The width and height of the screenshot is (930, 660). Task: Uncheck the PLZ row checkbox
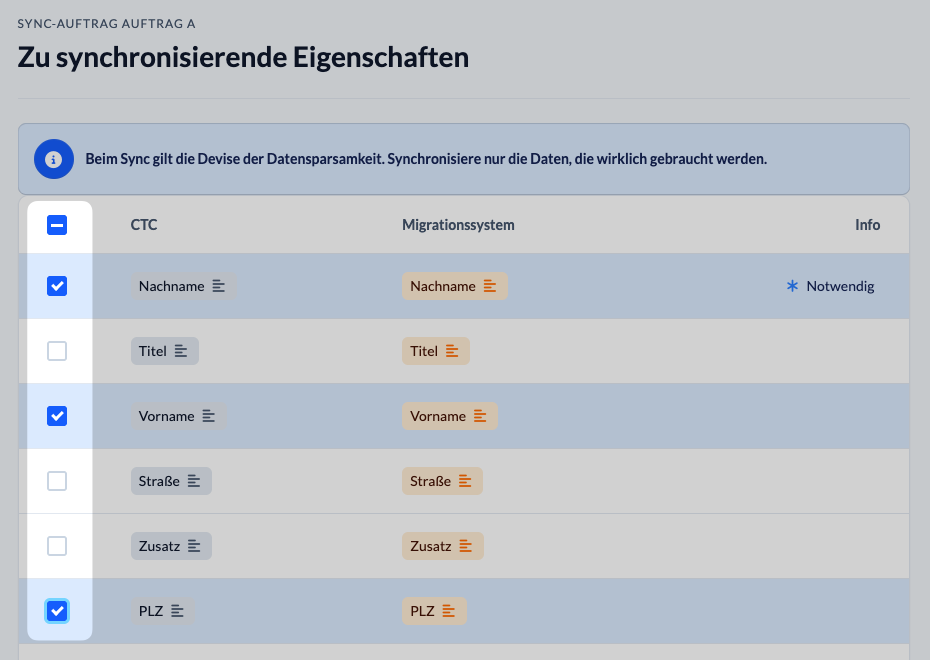(x=57, y=611)
